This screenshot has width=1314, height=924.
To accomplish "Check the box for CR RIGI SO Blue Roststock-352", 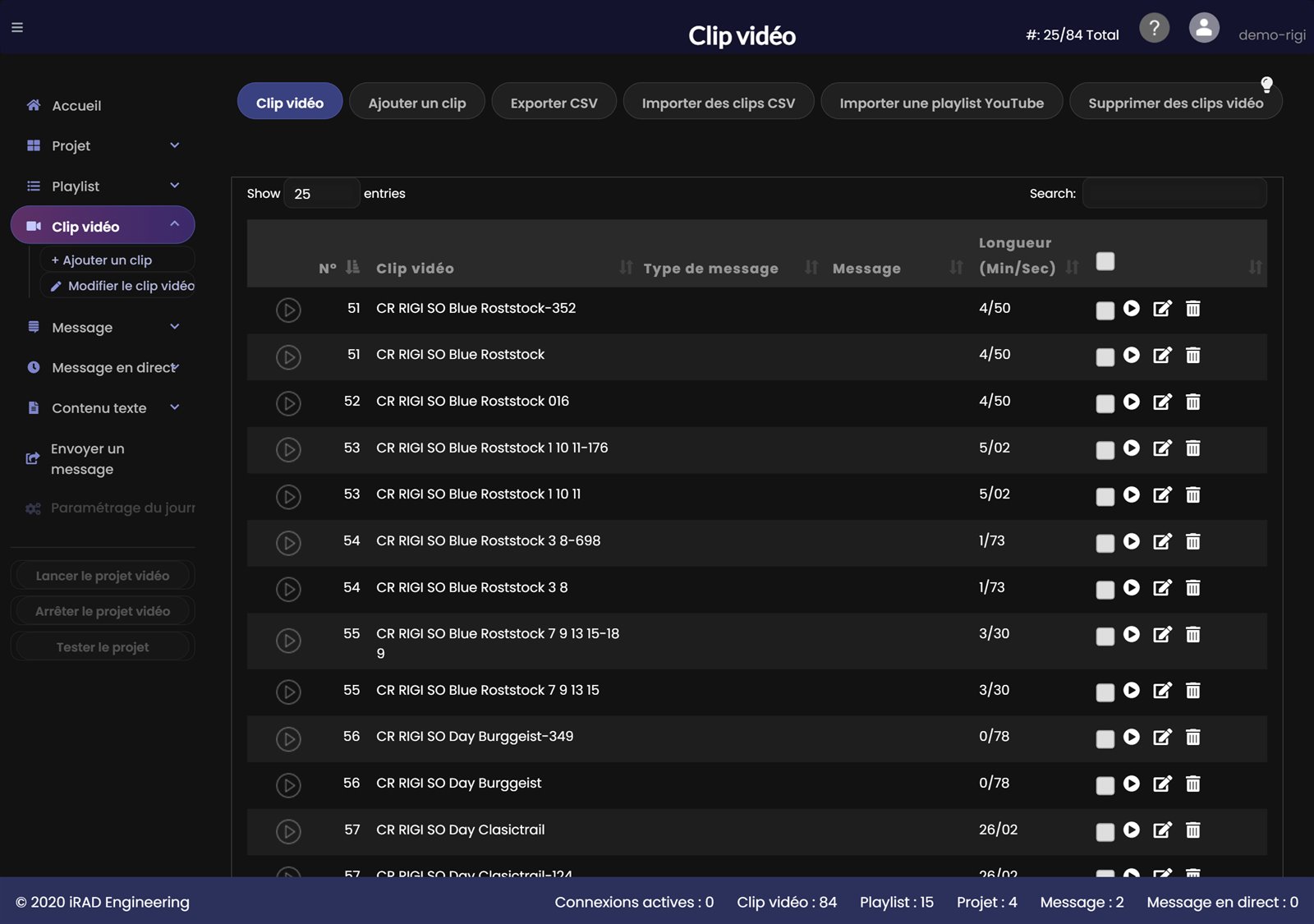I will pyautogui.click(x=1105, y=310).
